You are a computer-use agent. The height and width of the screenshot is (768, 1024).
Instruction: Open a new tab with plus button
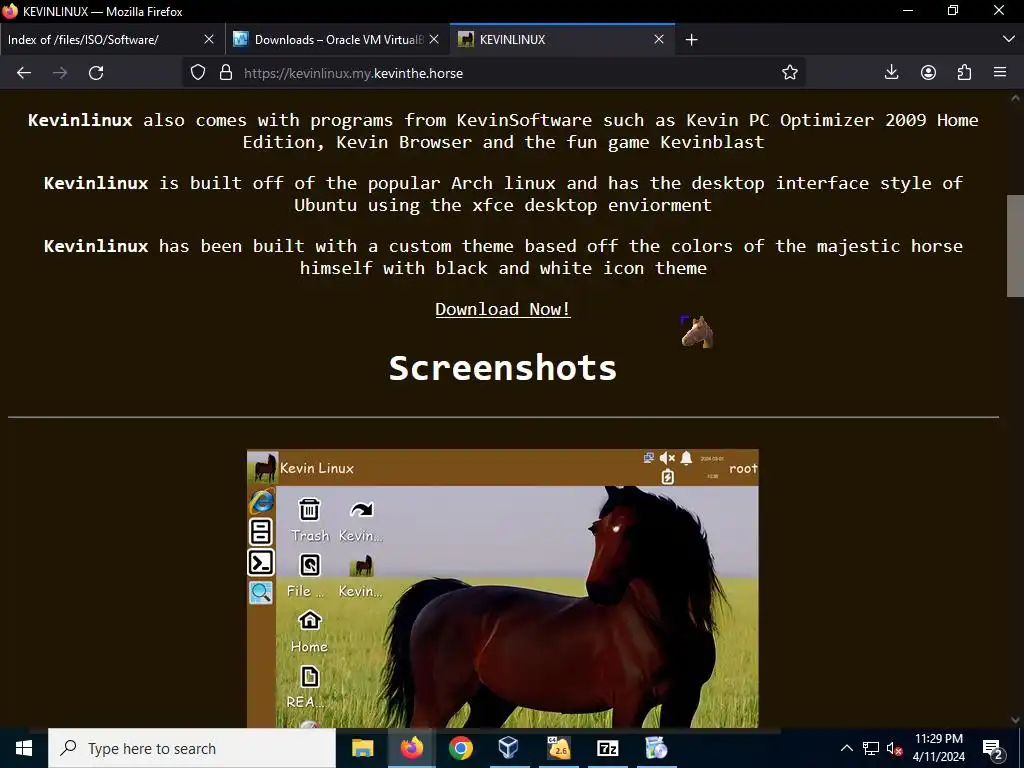click(x=692, y=40)
